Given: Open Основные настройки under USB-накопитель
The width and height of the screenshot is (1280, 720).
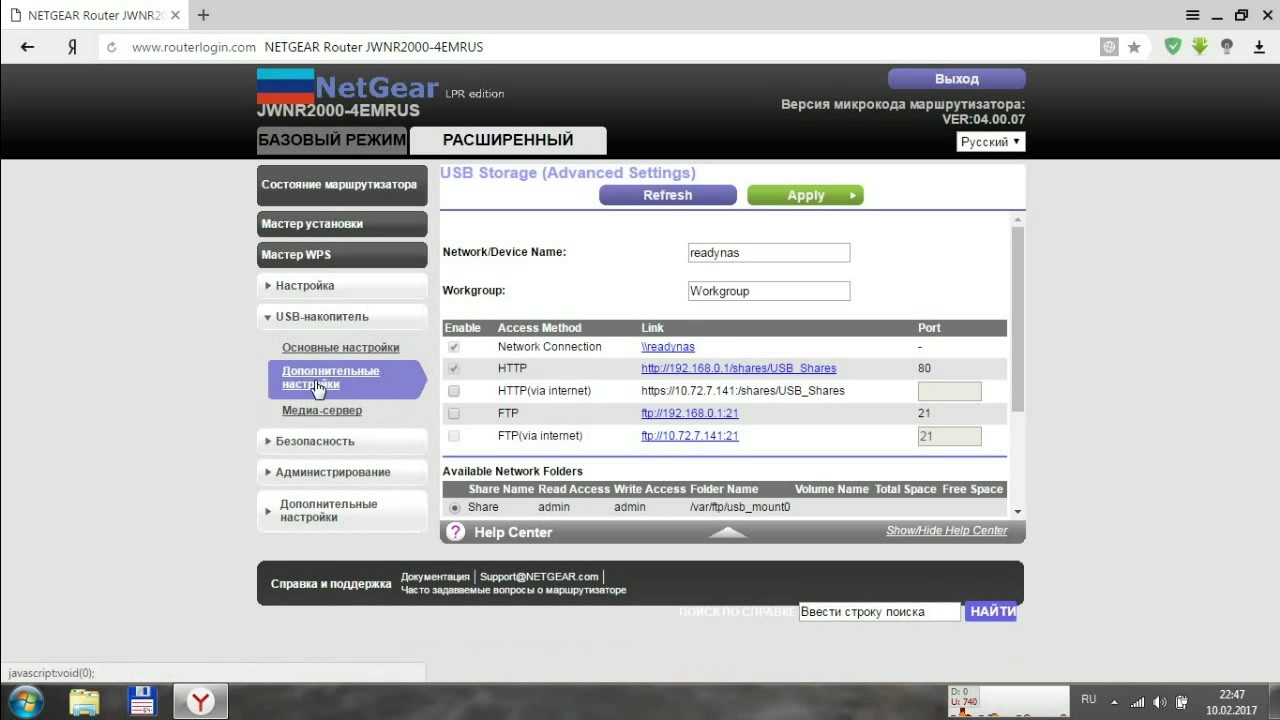Looking at the screenshot, I should pos(340,348).
